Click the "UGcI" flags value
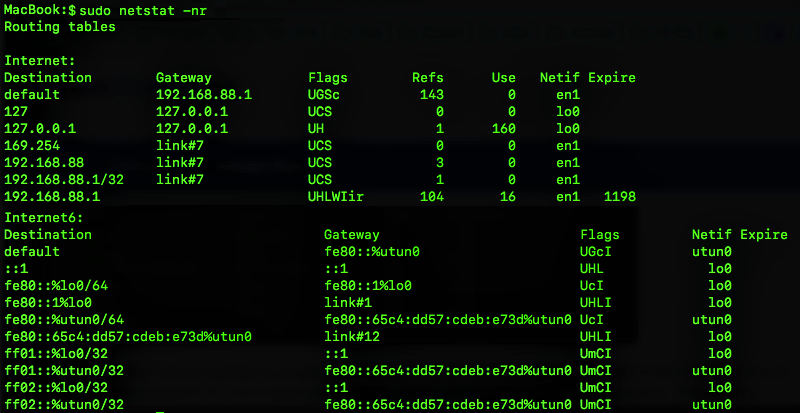The width and height of the screenshot is (800, 413). (x=600, y=252)
